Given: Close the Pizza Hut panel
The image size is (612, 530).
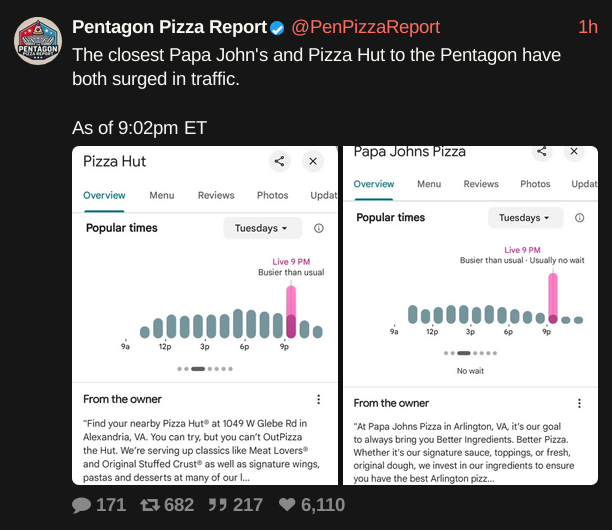Looking at the screenshot, I should (x=313, y=161).
